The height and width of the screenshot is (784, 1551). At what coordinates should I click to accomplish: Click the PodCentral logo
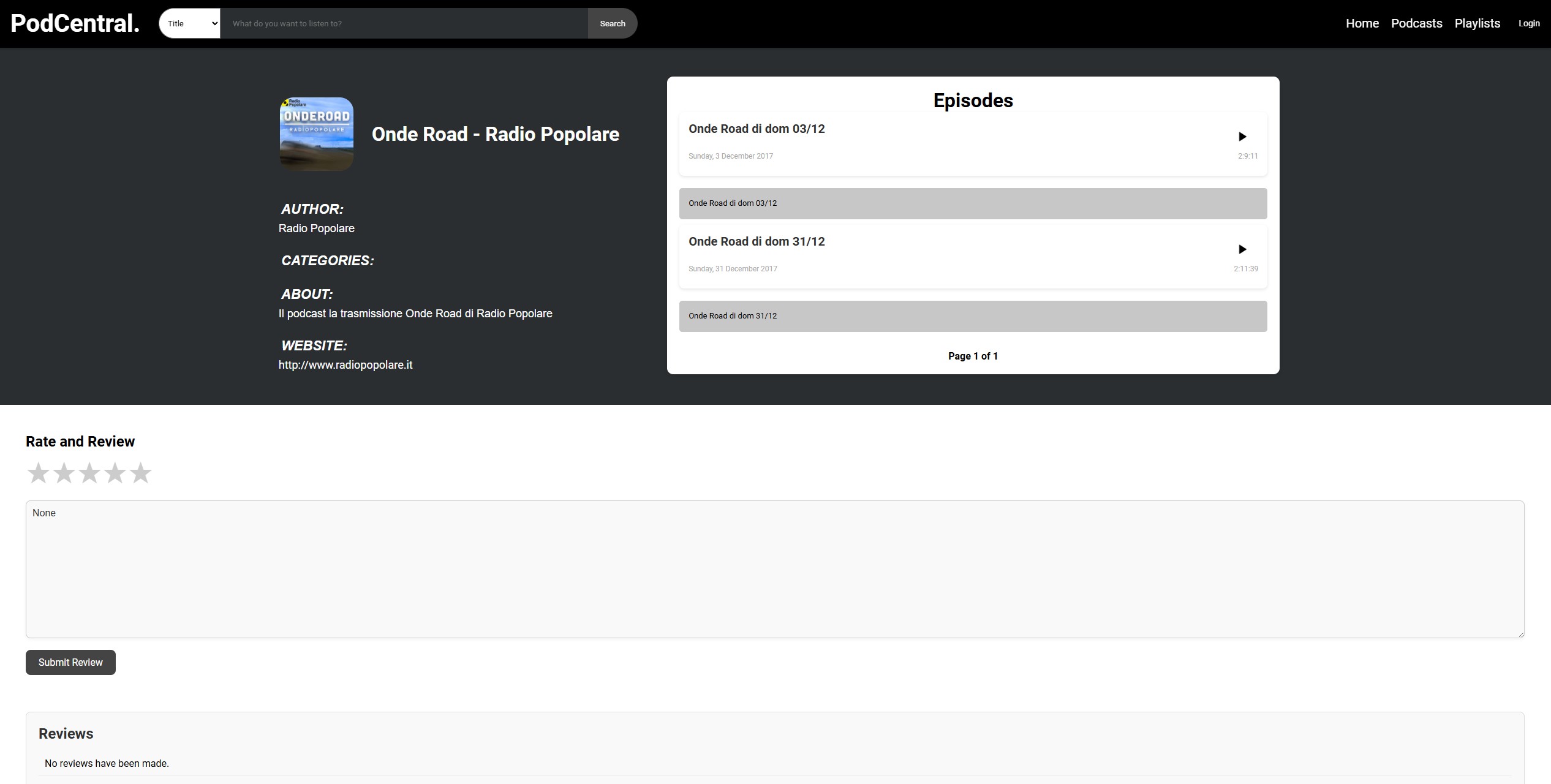point(75,23)
